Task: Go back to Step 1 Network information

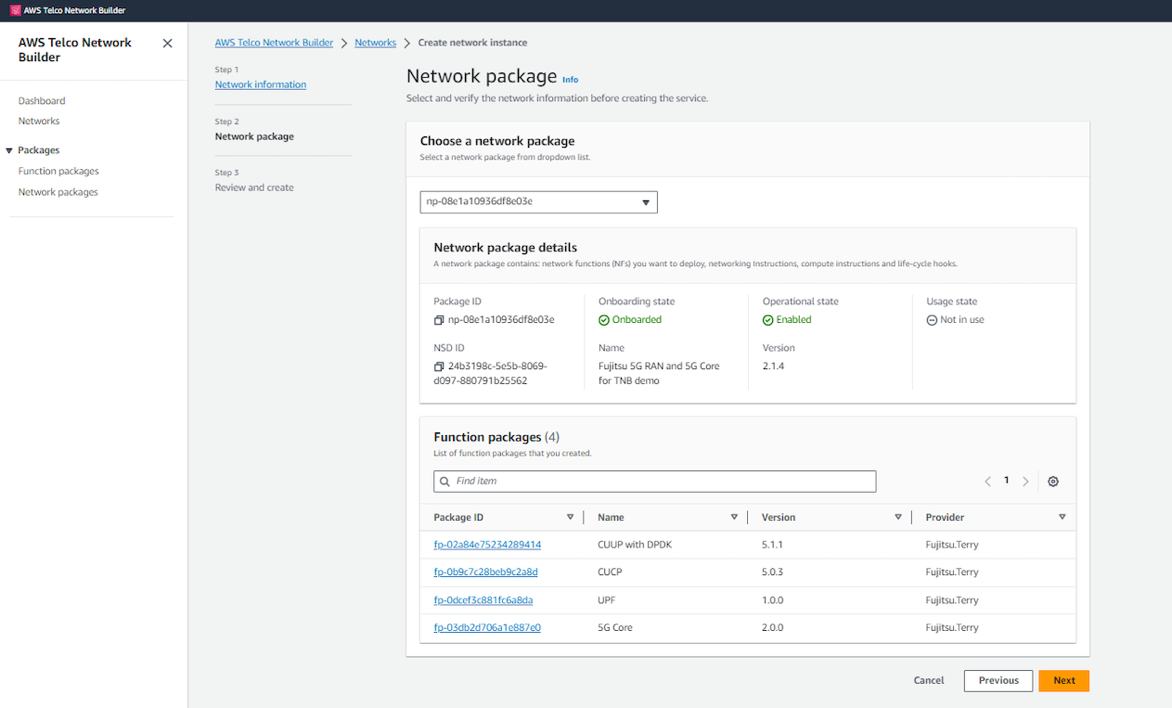Action: pyautogui.click(x=260, y=84)
